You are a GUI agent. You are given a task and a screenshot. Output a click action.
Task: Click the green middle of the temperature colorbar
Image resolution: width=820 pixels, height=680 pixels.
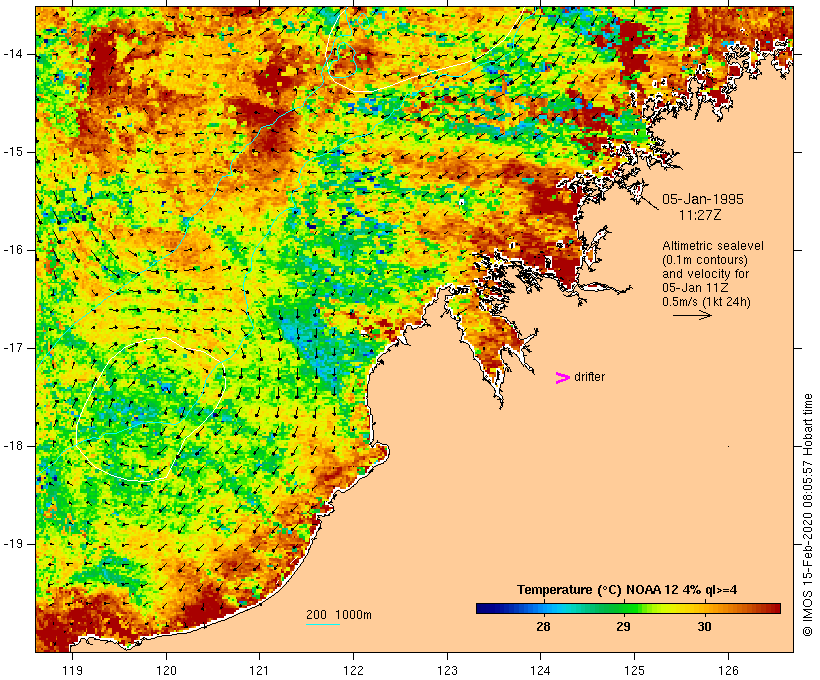628,608
